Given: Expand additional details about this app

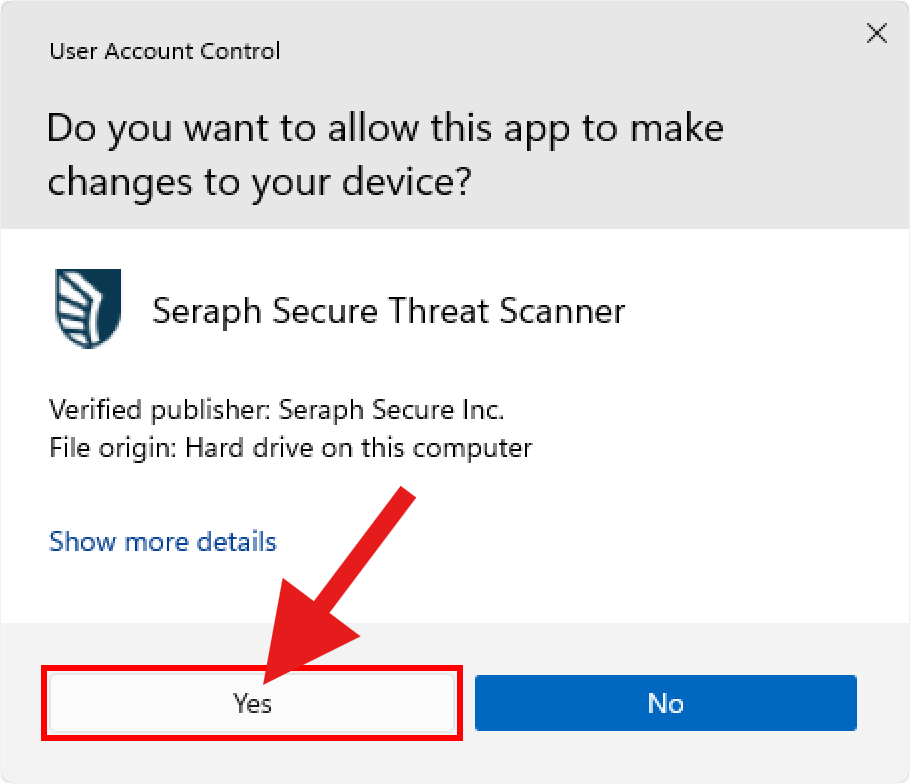Looking at the screenshot, I should coord(163,542).
